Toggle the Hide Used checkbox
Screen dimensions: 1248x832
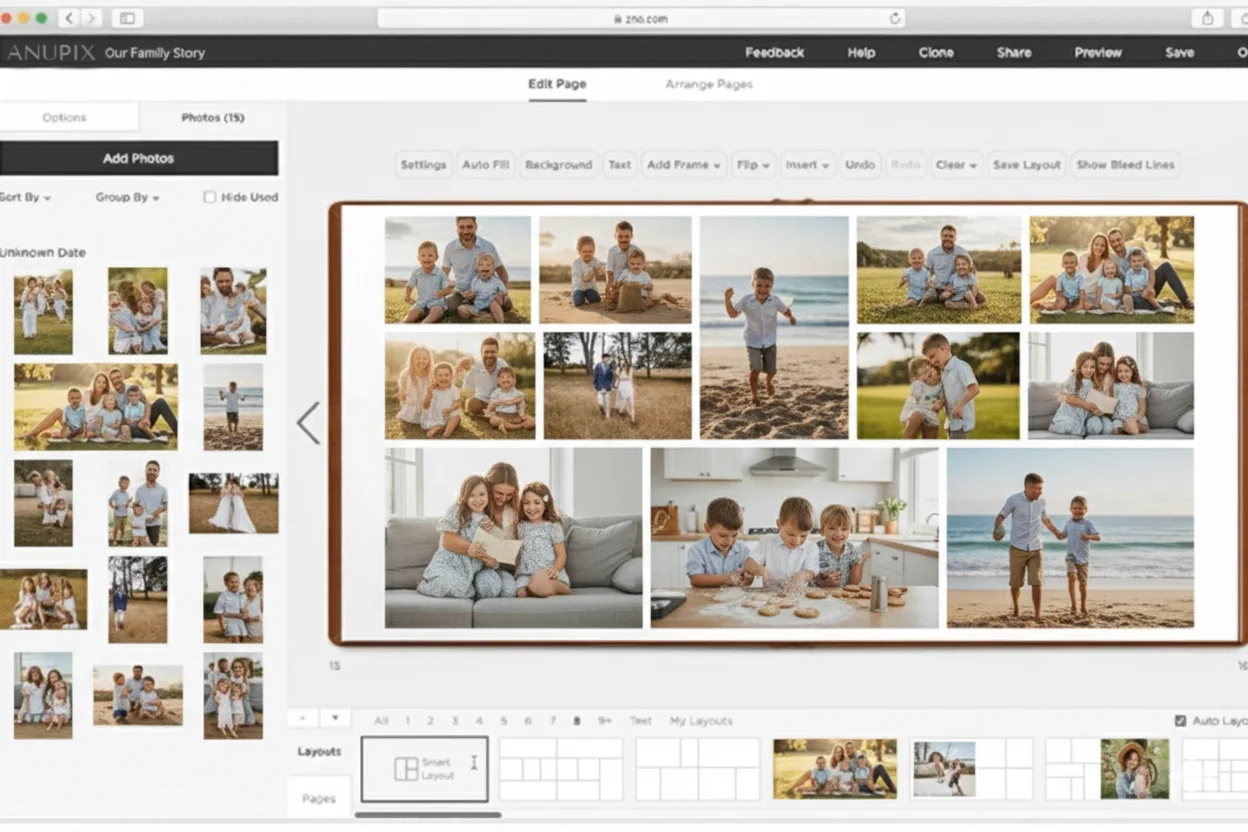[x=210, y=197]
